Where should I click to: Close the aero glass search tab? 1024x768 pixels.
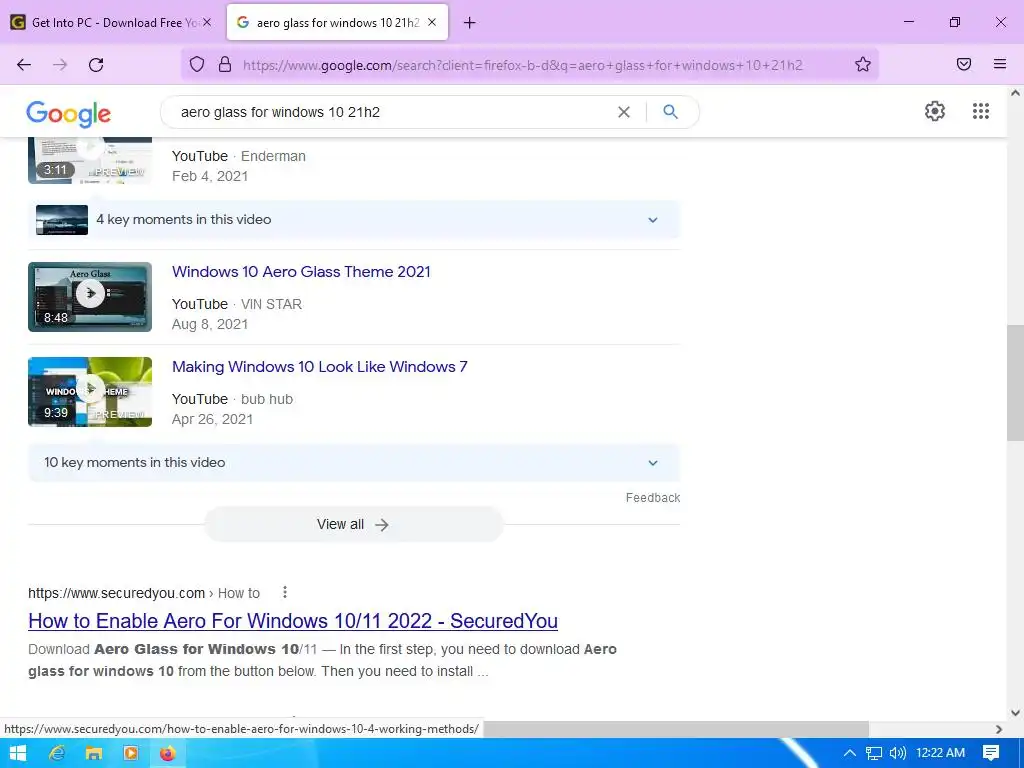click(x=432, y=22)
